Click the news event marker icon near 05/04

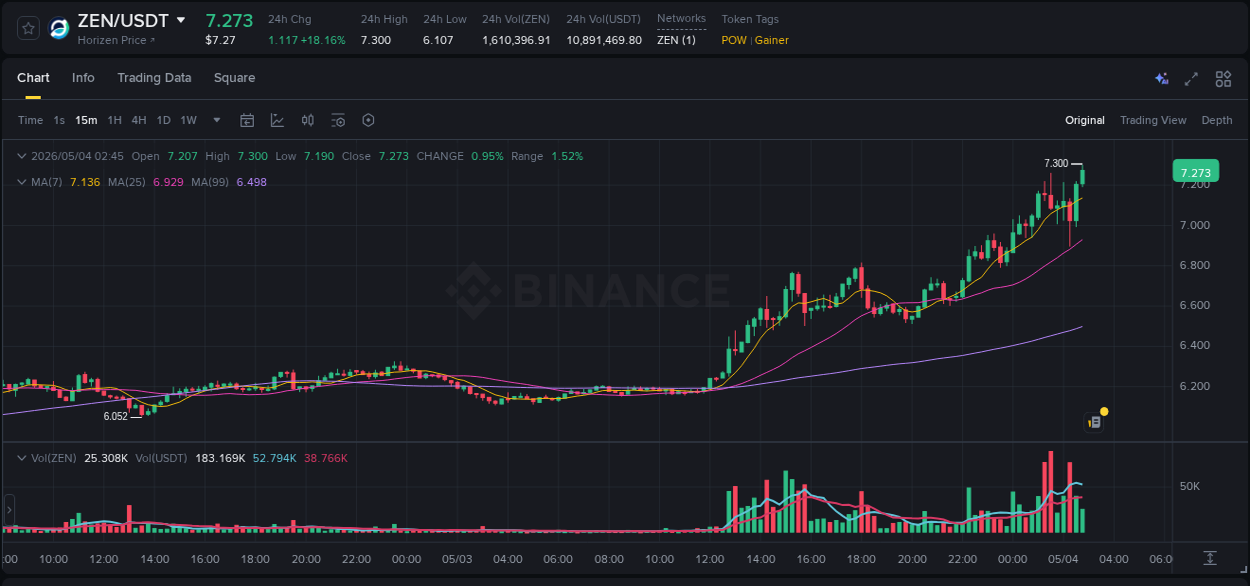pyautogui.click(x=1095, y=422)
